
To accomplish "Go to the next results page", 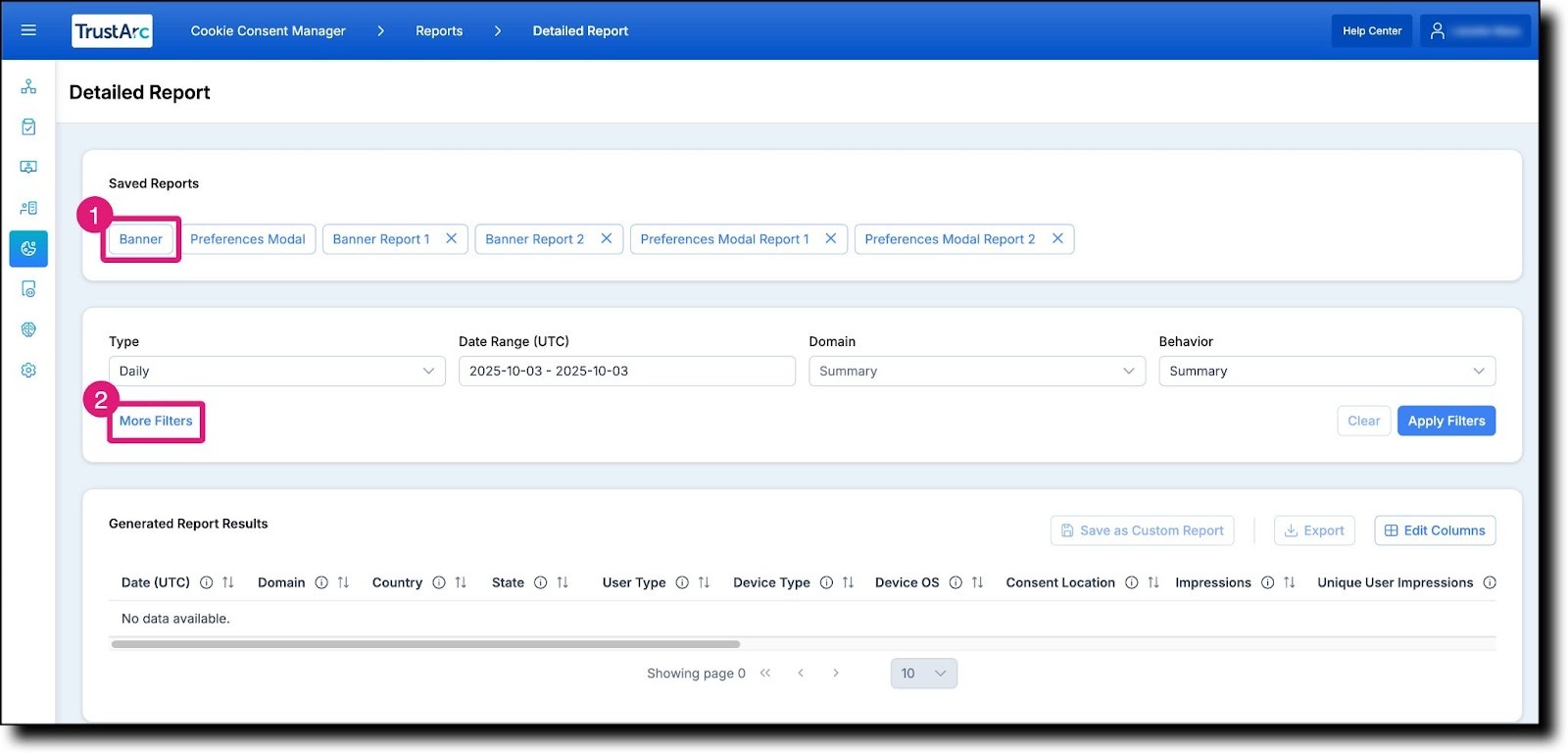I will [x=836, y=673].
